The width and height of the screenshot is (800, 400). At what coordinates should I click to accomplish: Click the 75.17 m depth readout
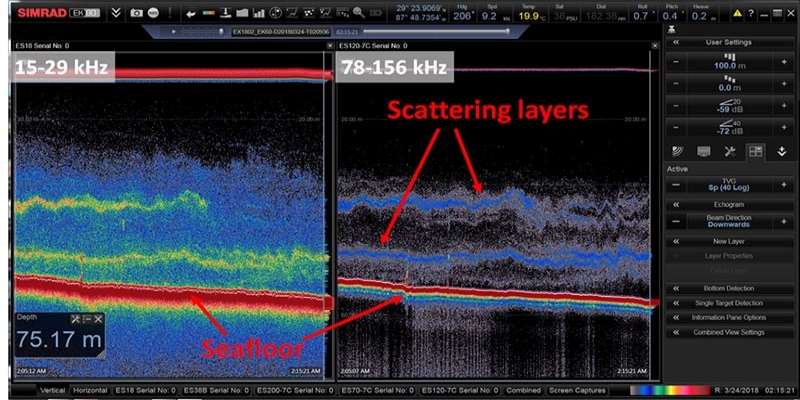(59, 340)
